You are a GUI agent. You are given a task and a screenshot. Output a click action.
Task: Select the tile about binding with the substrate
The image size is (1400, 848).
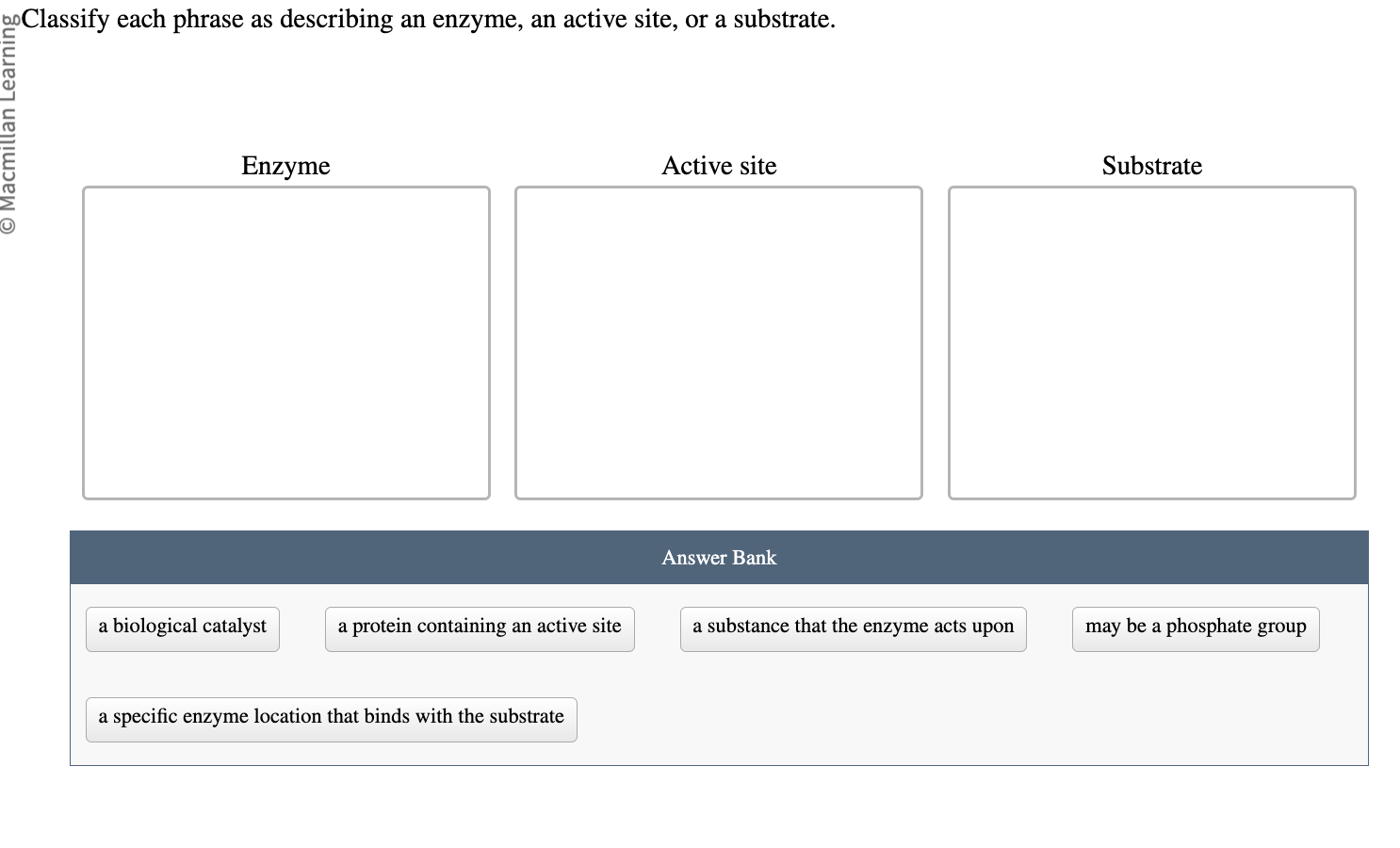coord(331,718)
